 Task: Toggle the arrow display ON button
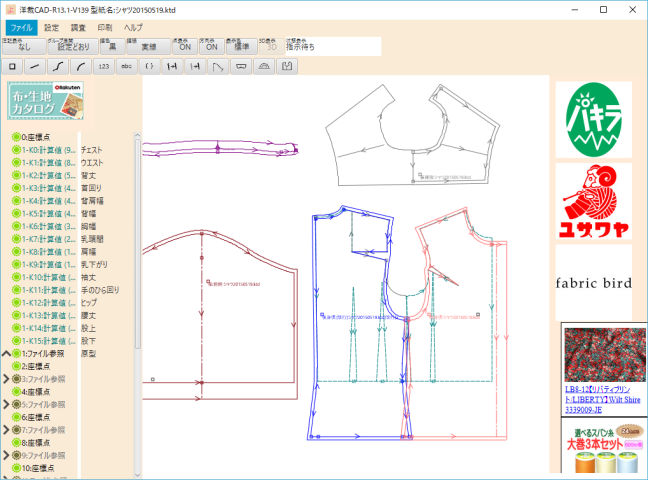[x=211, y=46]
